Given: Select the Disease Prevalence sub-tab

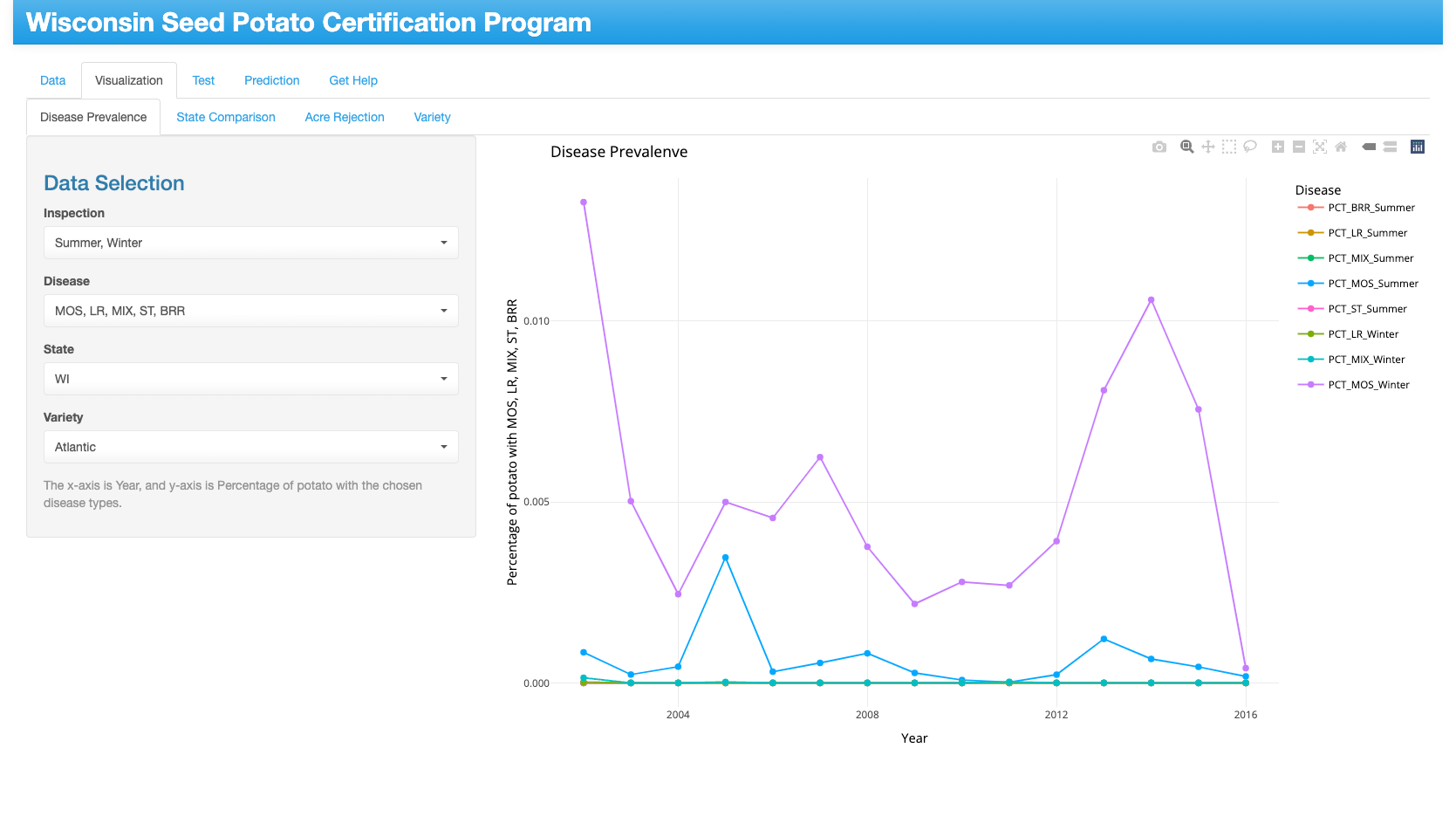Looking at the screenshot, I should (93, 117).
